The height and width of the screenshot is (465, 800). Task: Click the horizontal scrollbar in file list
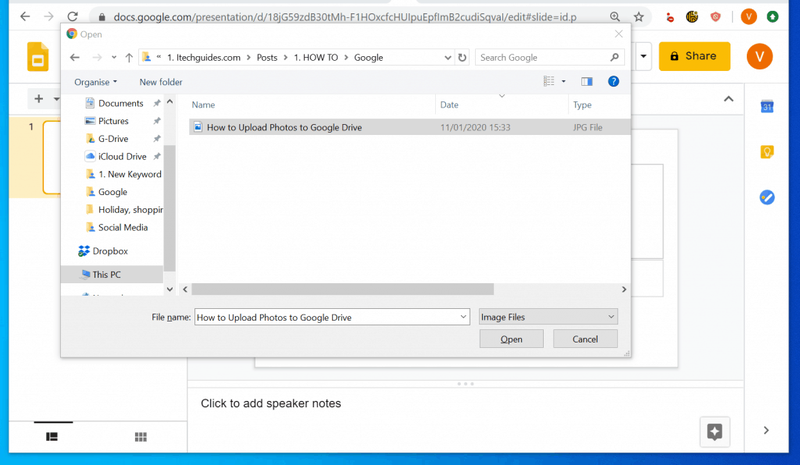pyautogui.click(x=342, y=289)
